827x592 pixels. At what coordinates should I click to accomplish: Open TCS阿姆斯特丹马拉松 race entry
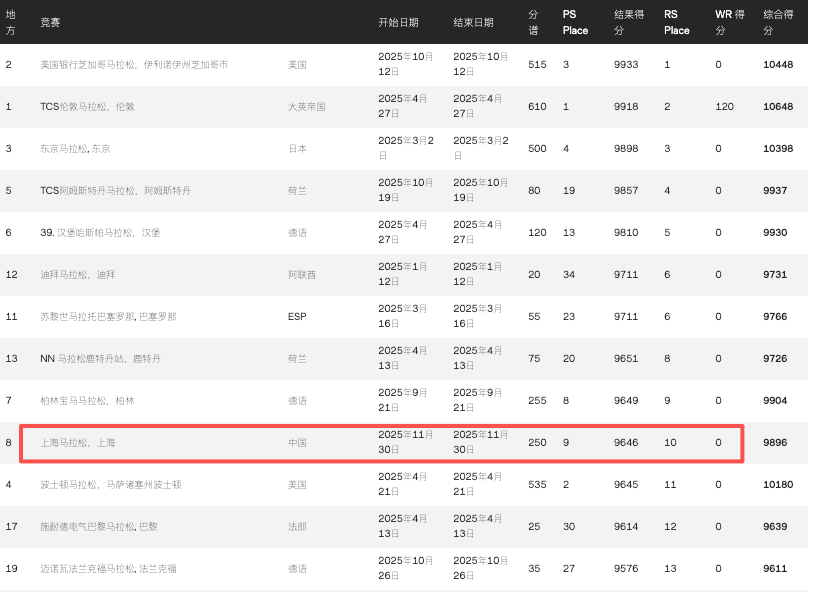point(115,191)
